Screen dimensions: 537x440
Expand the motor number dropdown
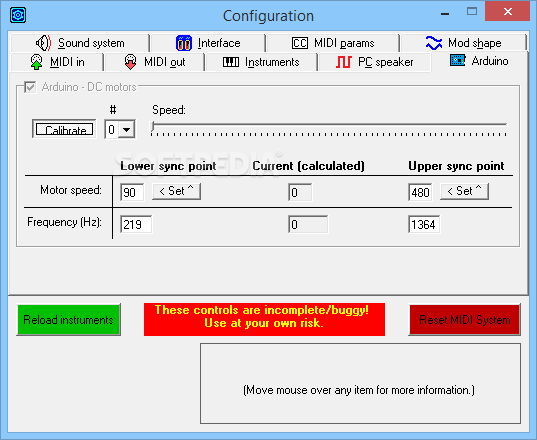[126, 129]
